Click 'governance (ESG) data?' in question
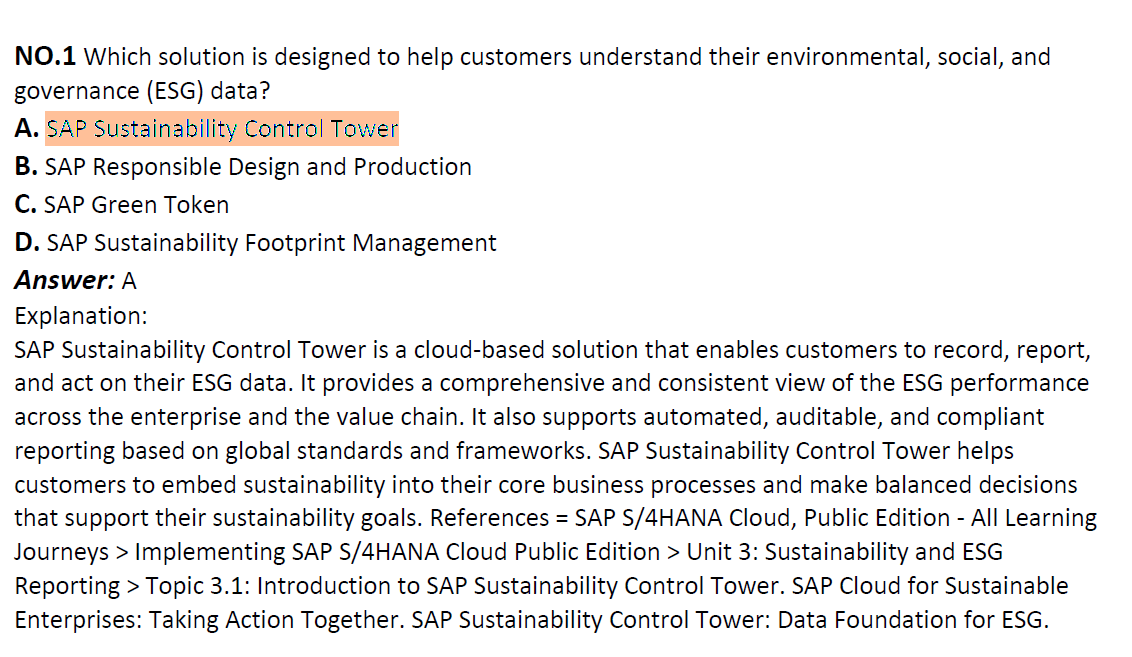Image resolution: width=1132 pixels, height=657 pixels. (x=142, y=91)
